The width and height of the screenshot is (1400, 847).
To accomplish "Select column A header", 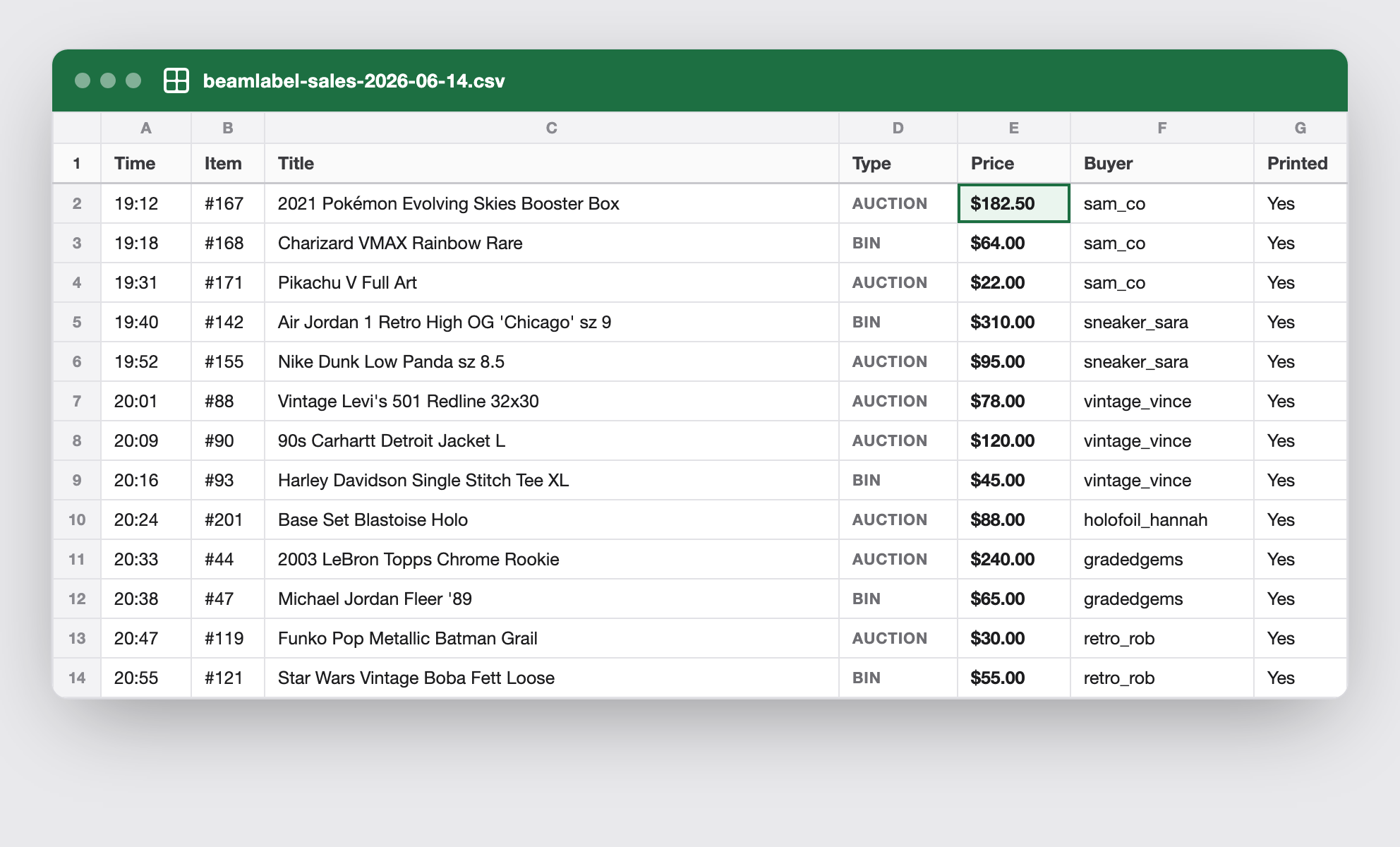I will 146,128.
